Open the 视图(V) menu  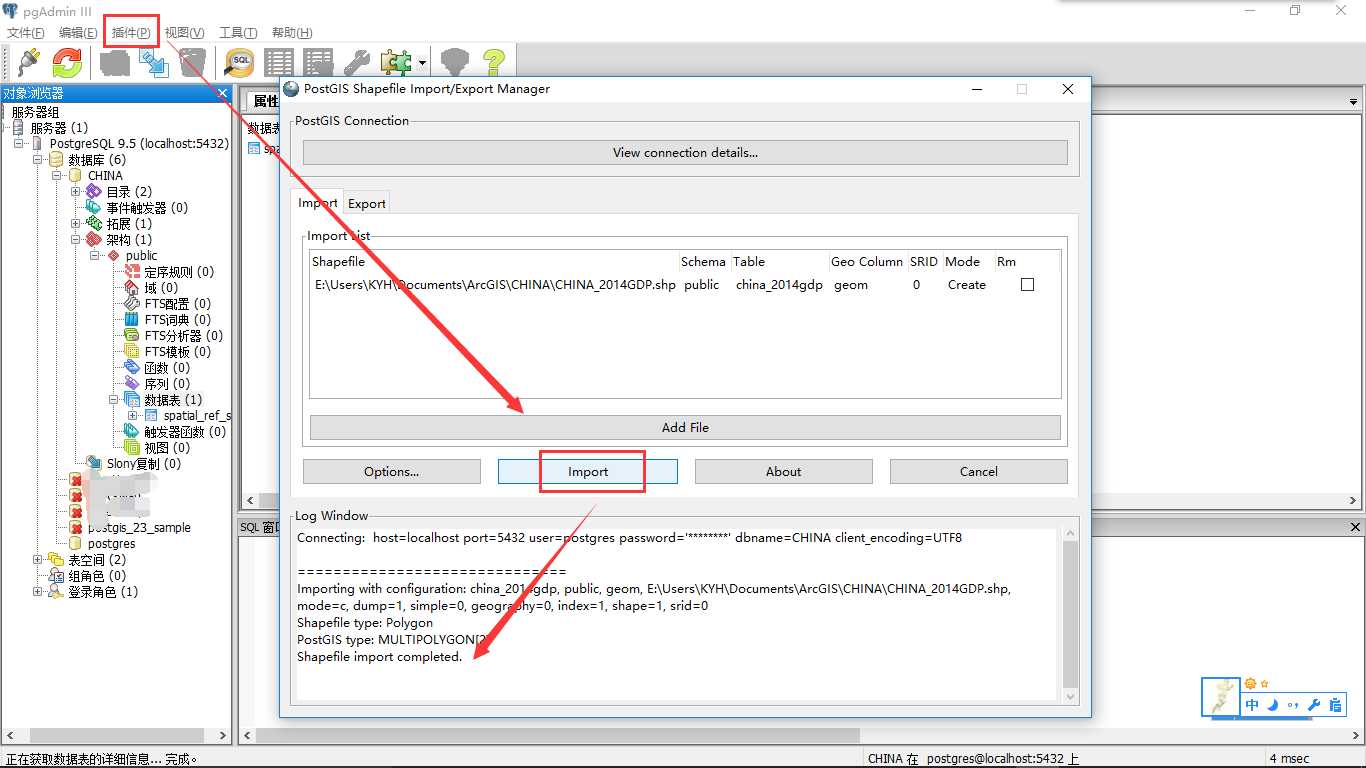click(x=184, y=33)
